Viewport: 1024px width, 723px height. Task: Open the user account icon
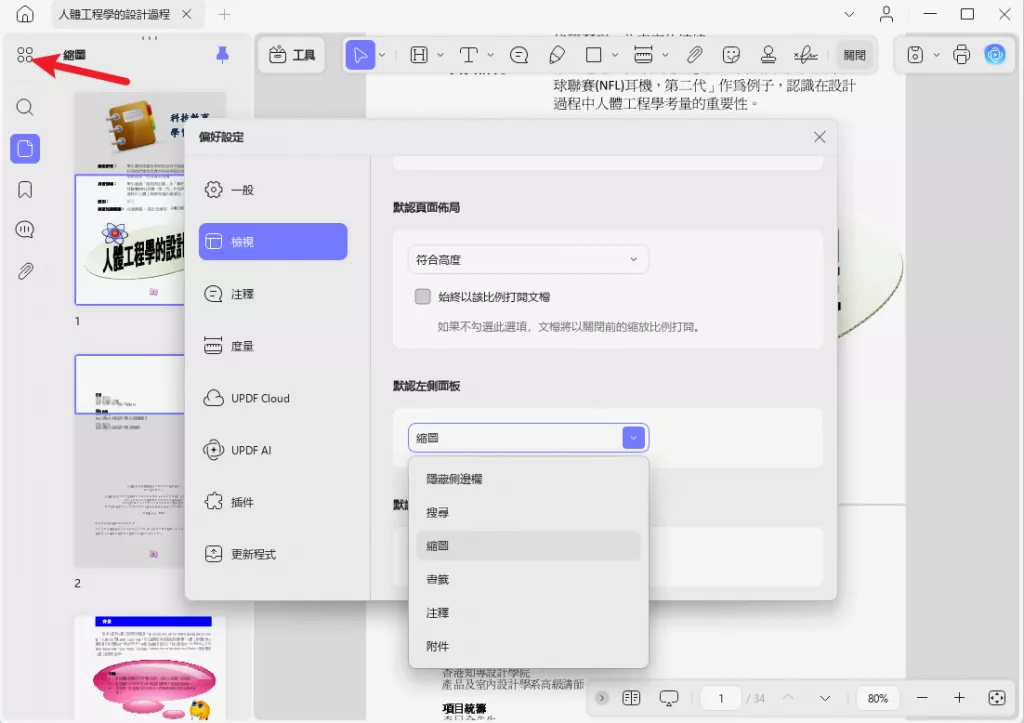point(886,14)
